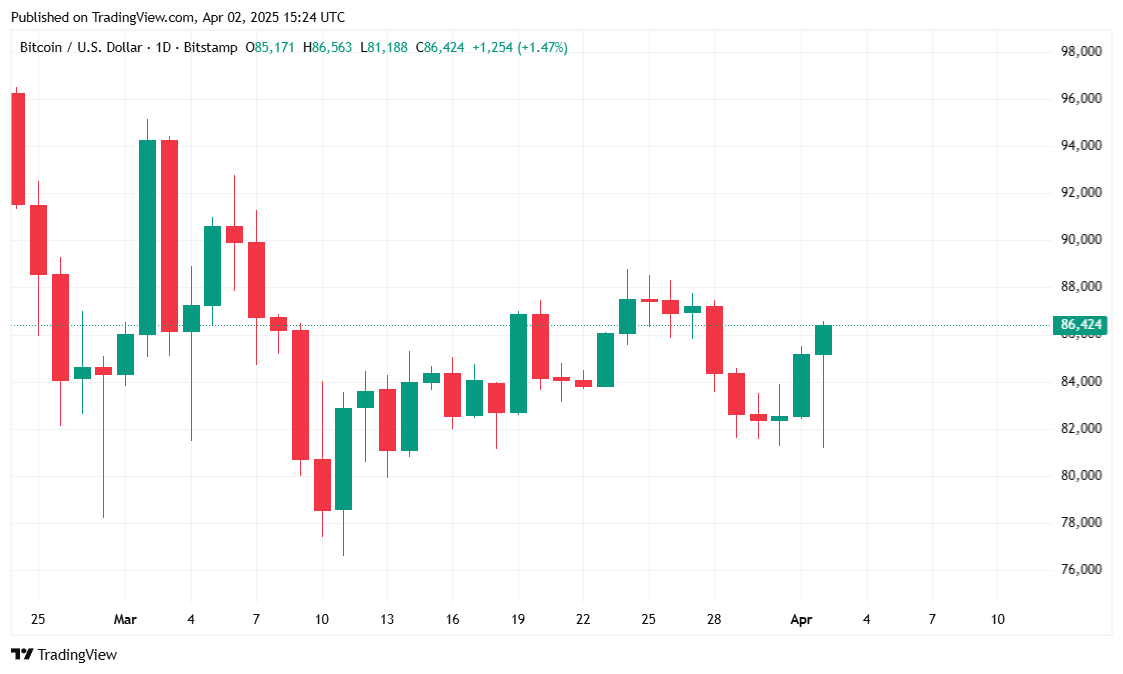Click the 98,000 price scale label
Screen dimensions: 1123x674
click(x=1081, y=52)
